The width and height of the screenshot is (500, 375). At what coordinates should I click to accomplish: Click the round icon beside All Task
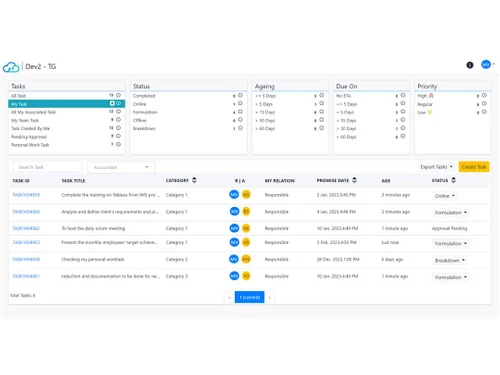[118, 95]
